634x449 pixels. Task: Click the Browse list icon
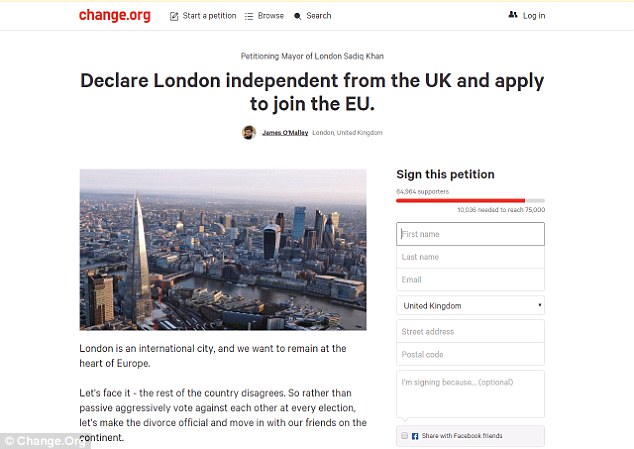click(x=248, y=16)
